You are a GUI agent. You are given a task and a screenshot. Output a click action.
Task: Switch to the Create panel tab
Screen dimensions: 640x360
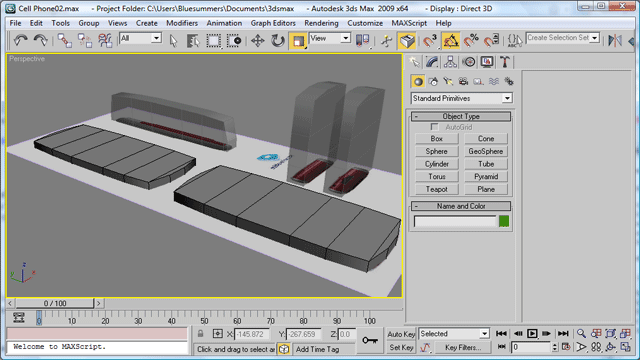tap(414, 62)
